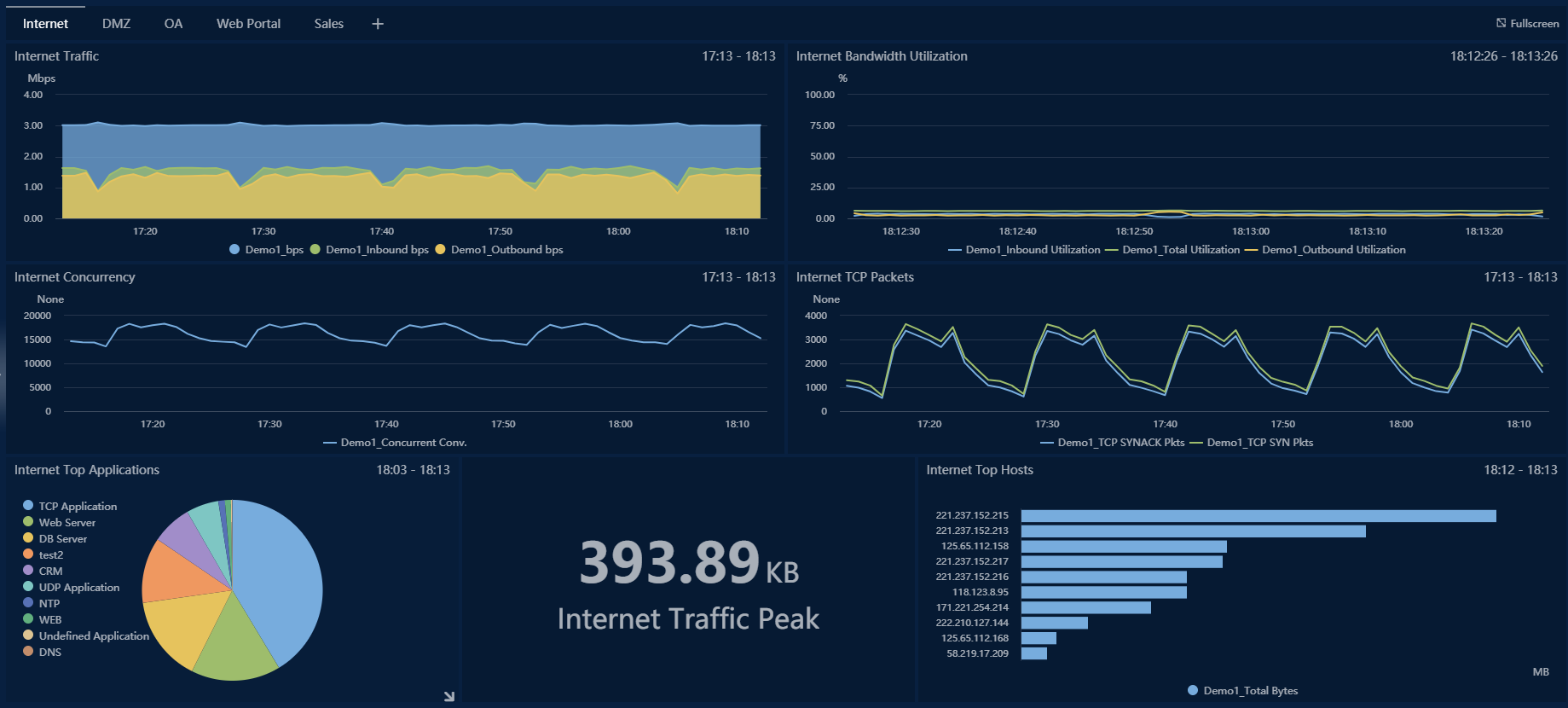This screenshot has height=708, width=1568.
Task: Toggle Demo1_Inbound bps legend series
Action: (369, 249)
